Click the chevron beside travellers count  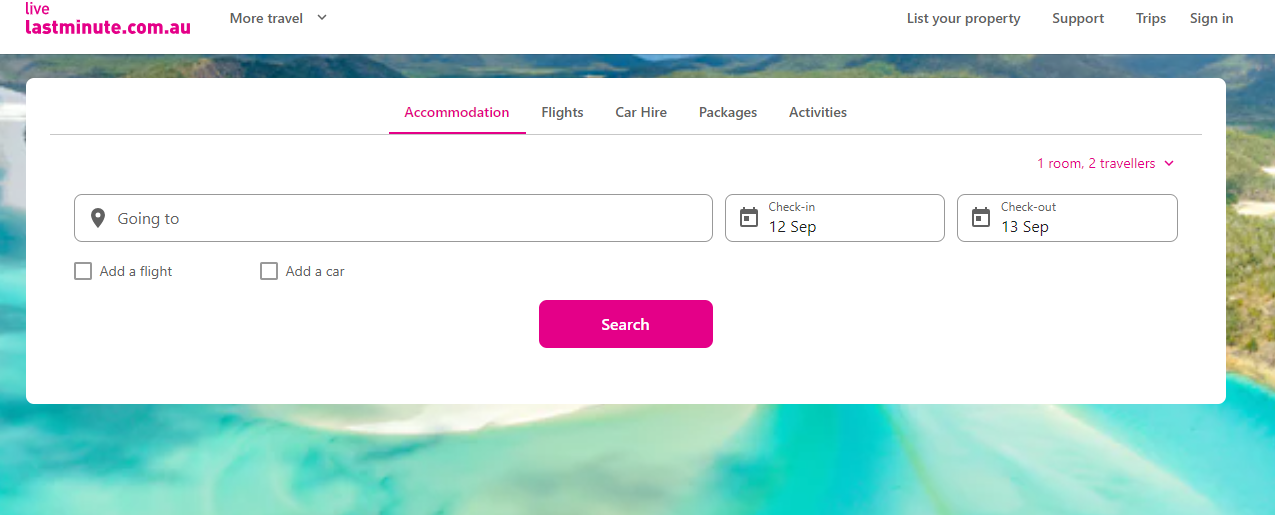(x=1169, y=163)
